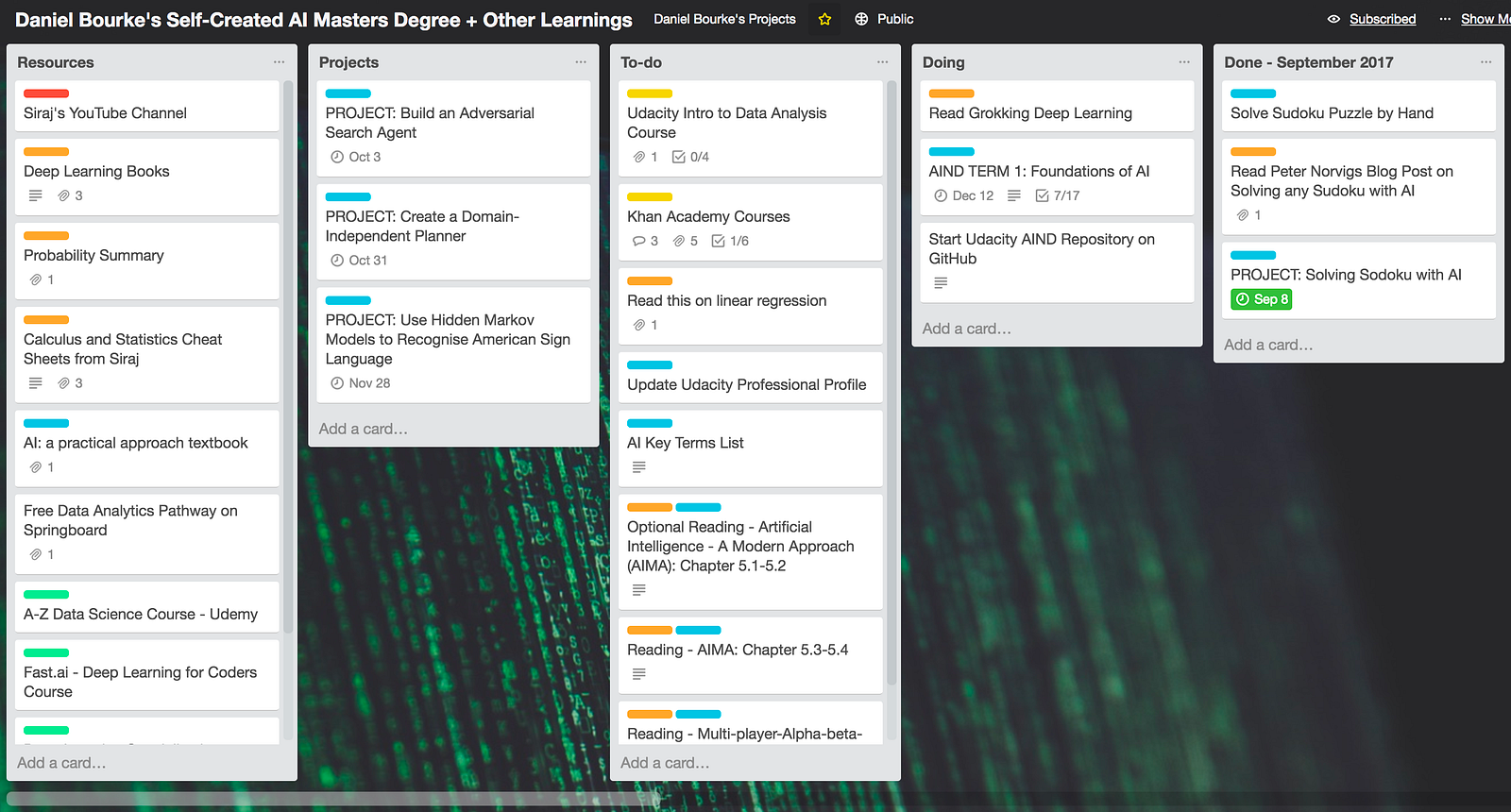Open PROJECT: Use Hidden Markov Models card
Image resolution: width=1511 pixels, height=812 pixels.
pos(453,345)
